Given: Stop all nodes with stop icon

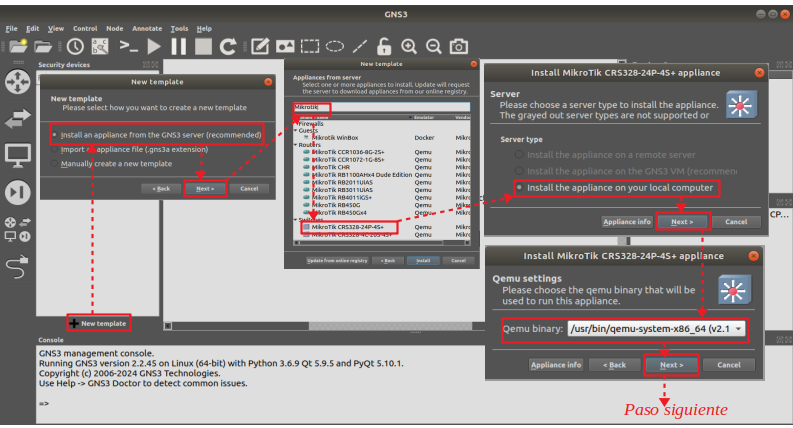Looking at the screenshot, I should coord(203,47).
